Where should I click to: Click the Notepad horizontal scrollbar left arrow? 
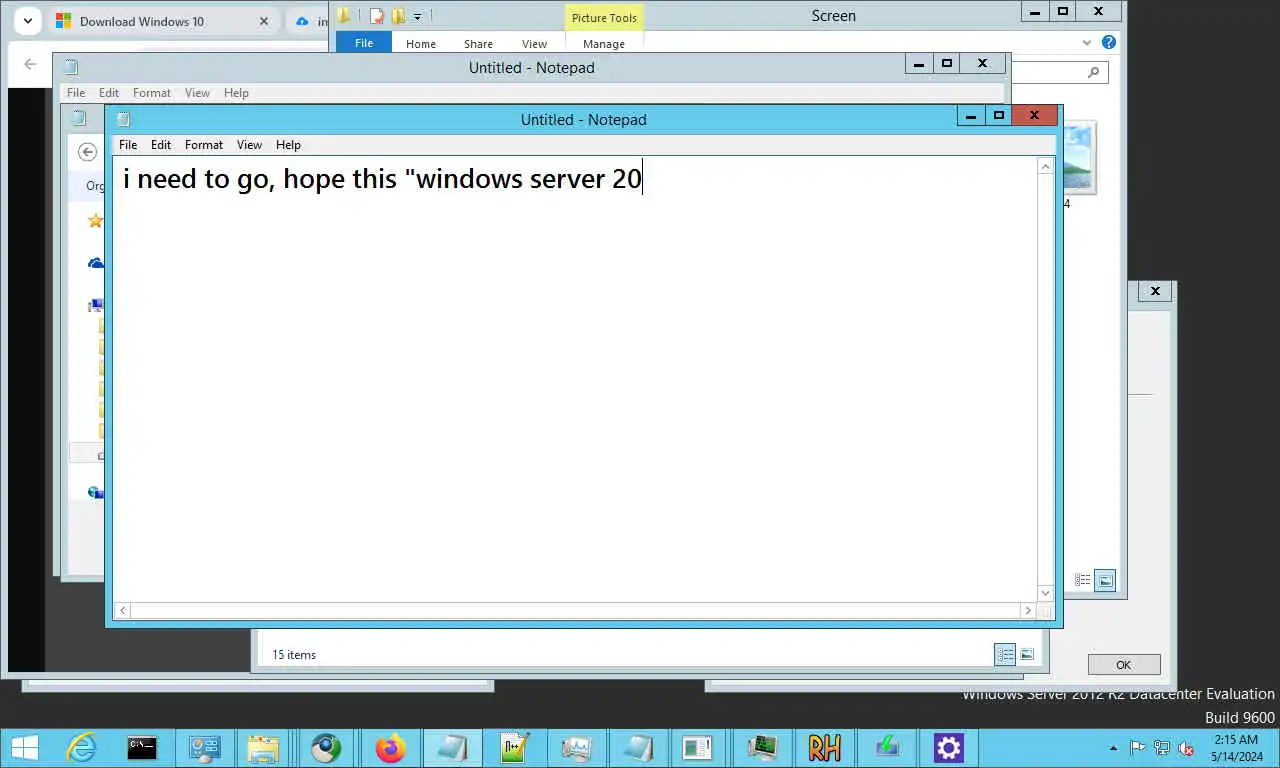[x=122, y=610]
